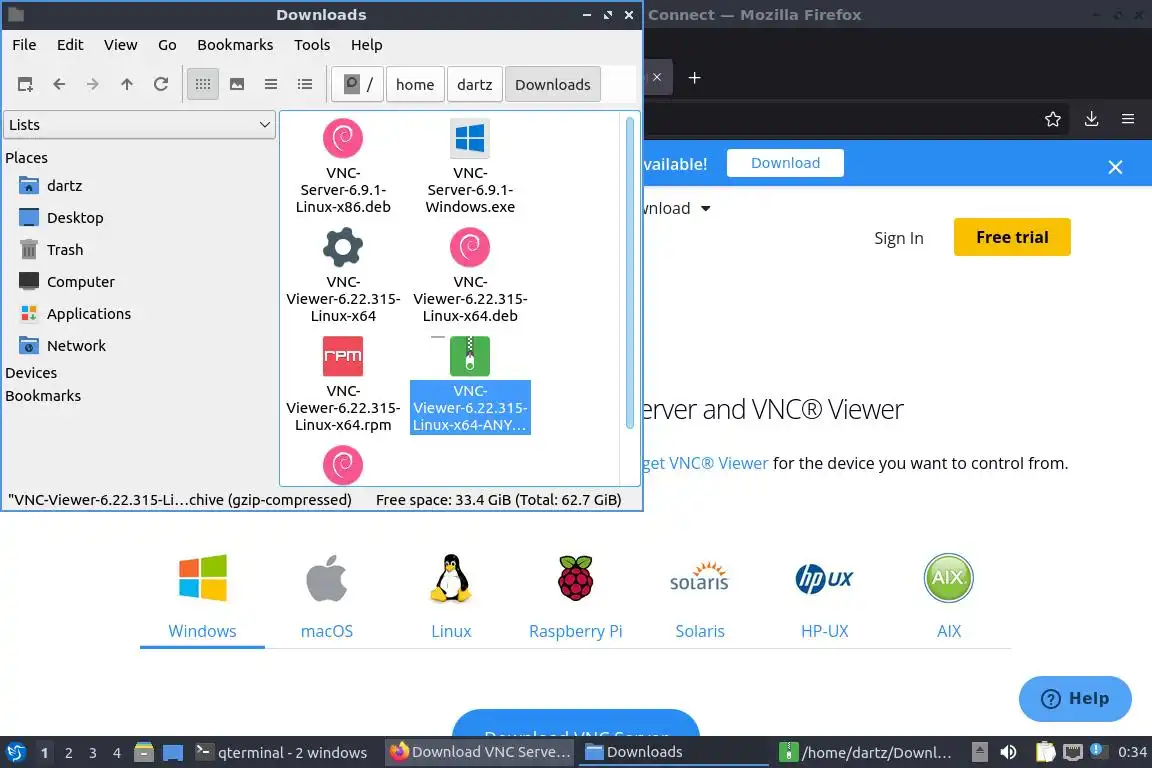This screenshot has width=1152, height=768.
Task: Click Bookmarks heading in sidebar
Action: [43, 395]
